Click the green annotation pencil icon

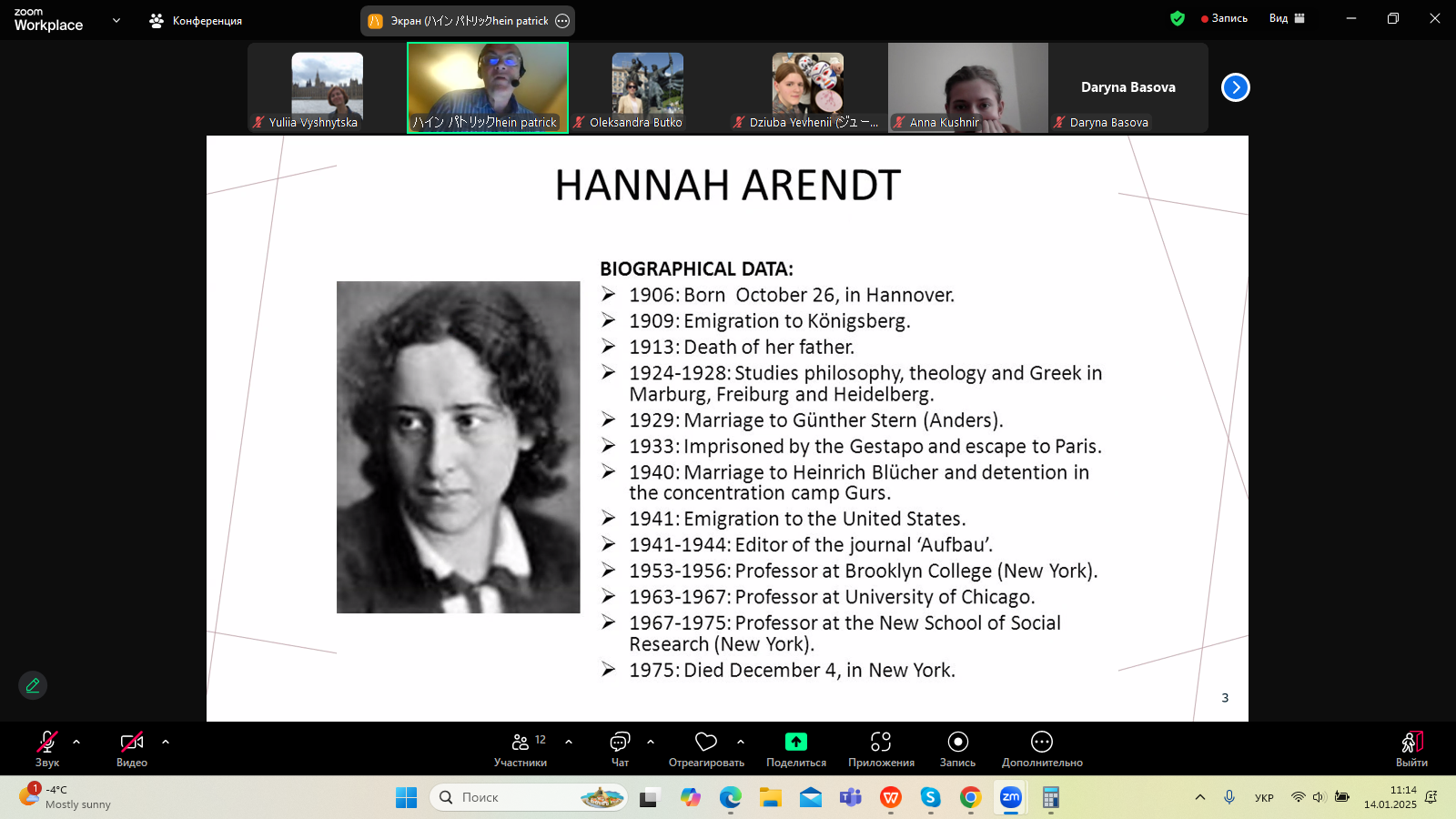click(33, 685)
